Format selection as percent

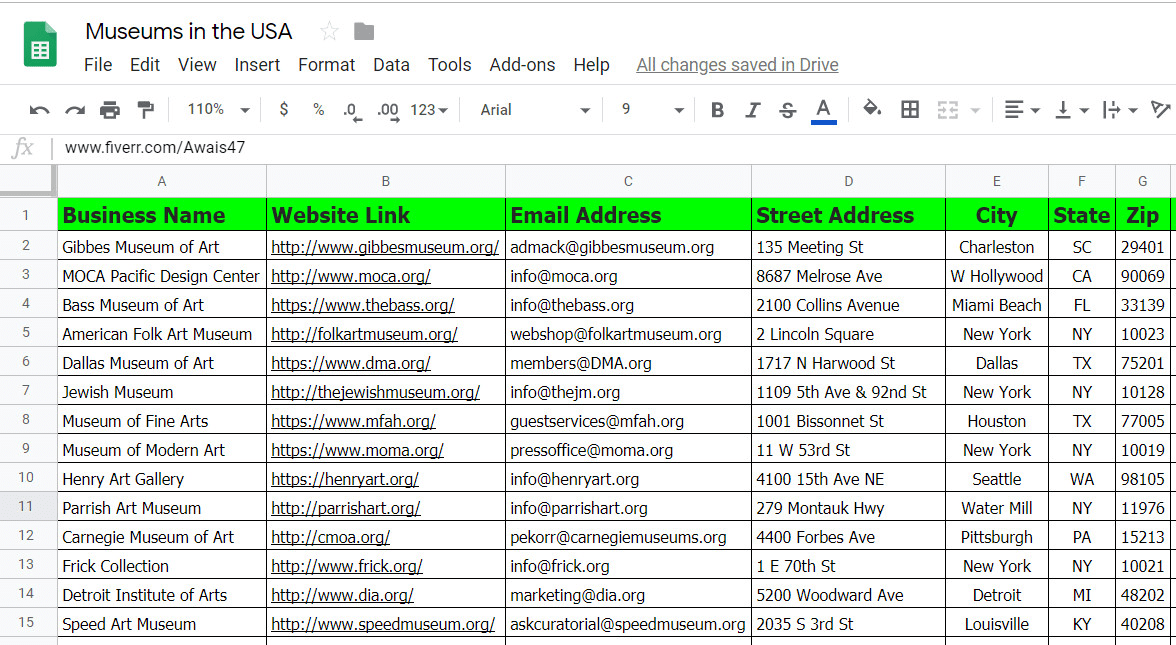tap(318, 109)
